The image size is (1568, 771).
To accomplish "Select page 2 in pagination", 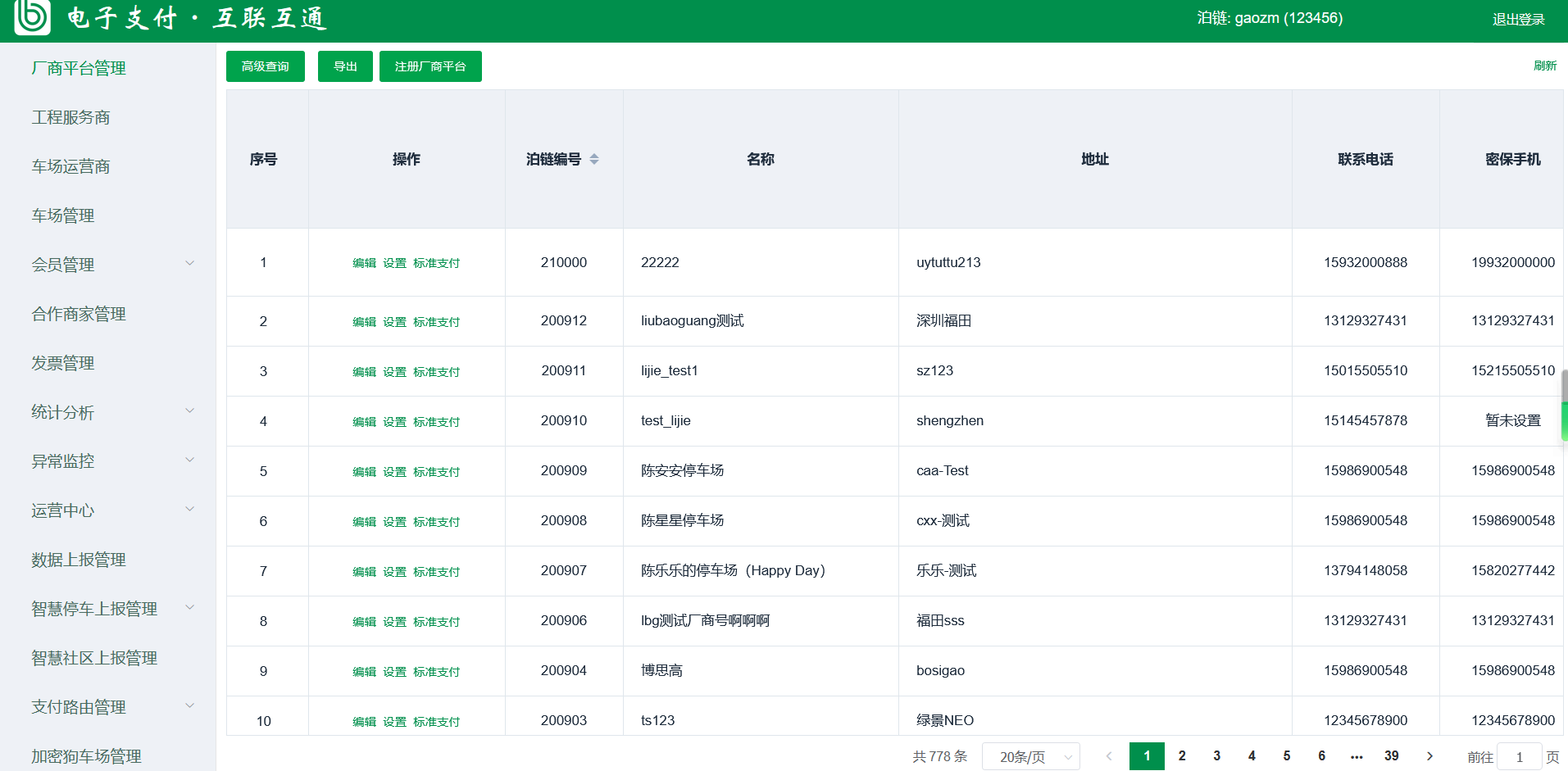I will click(1182, 756).
